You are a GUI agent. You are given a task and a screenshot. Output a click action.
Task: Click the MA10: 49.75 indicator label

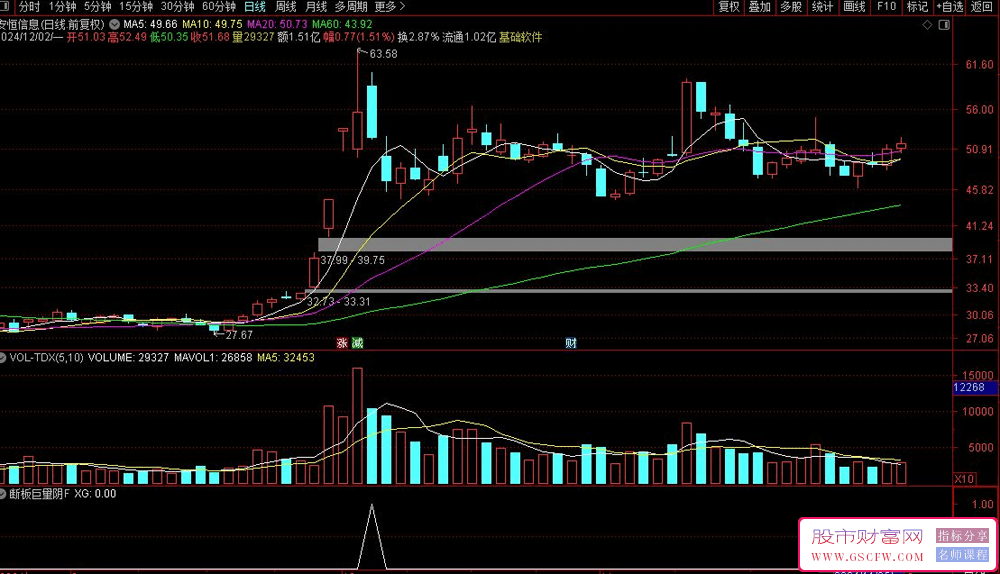212,24
